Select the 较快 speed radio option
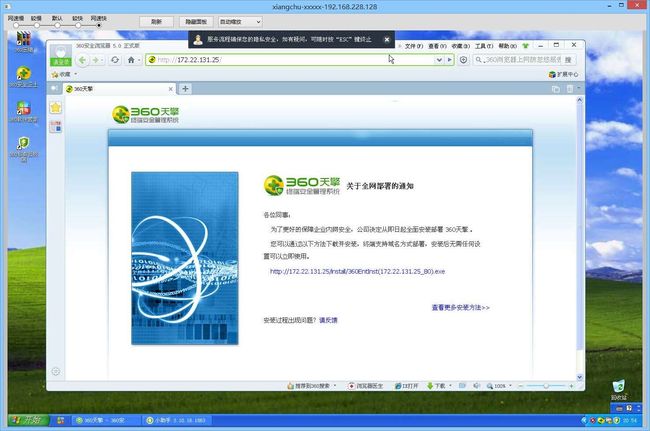The width and height of the screenshot is (650, 431). click(78, 25)
